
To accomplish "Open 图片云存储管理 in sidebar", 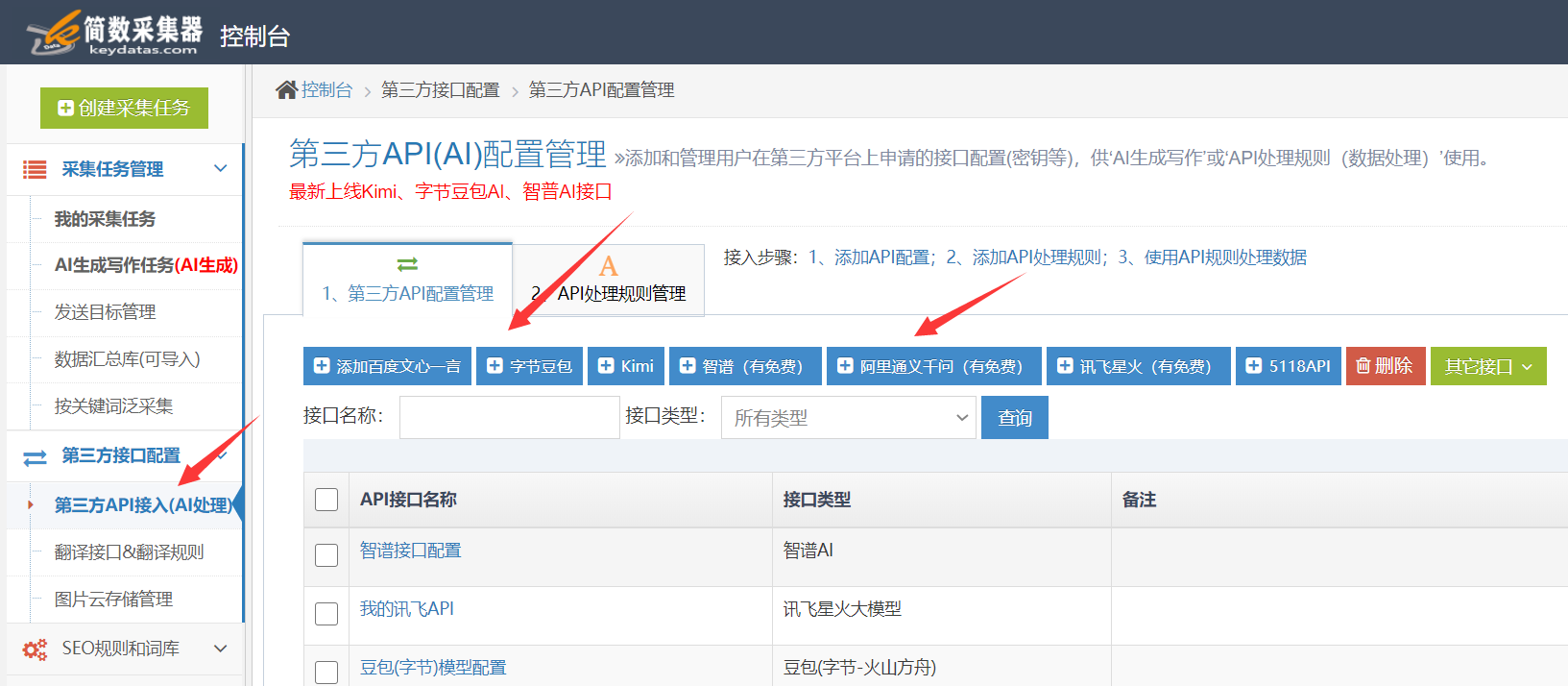I will (x=113, y=600).
